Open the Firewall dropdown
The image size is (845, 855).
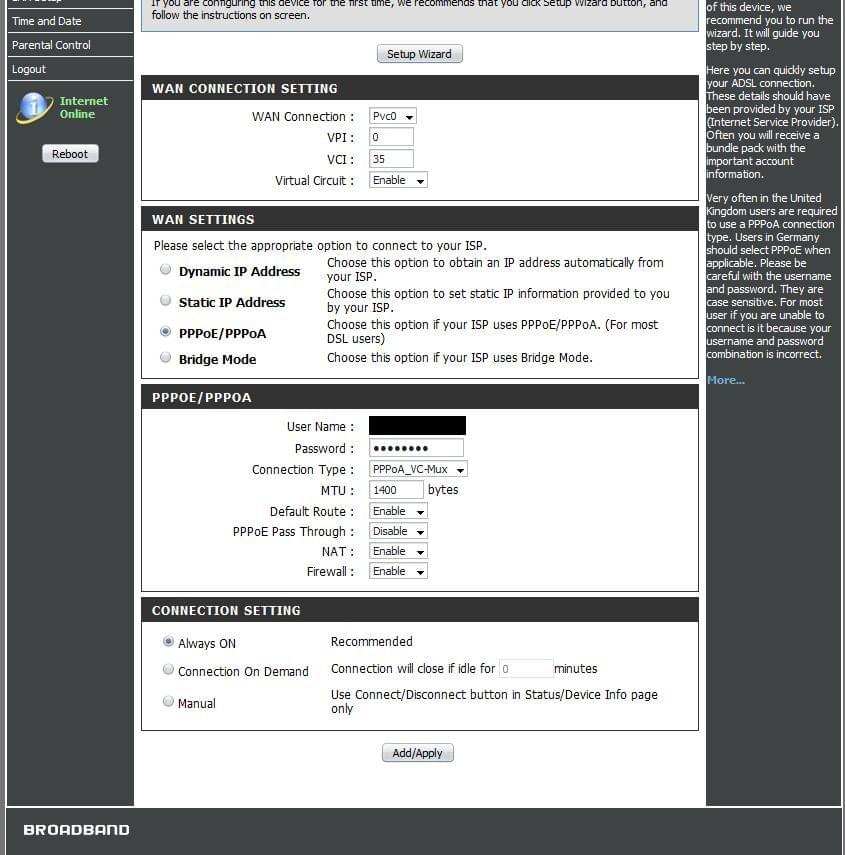point(398,571)
